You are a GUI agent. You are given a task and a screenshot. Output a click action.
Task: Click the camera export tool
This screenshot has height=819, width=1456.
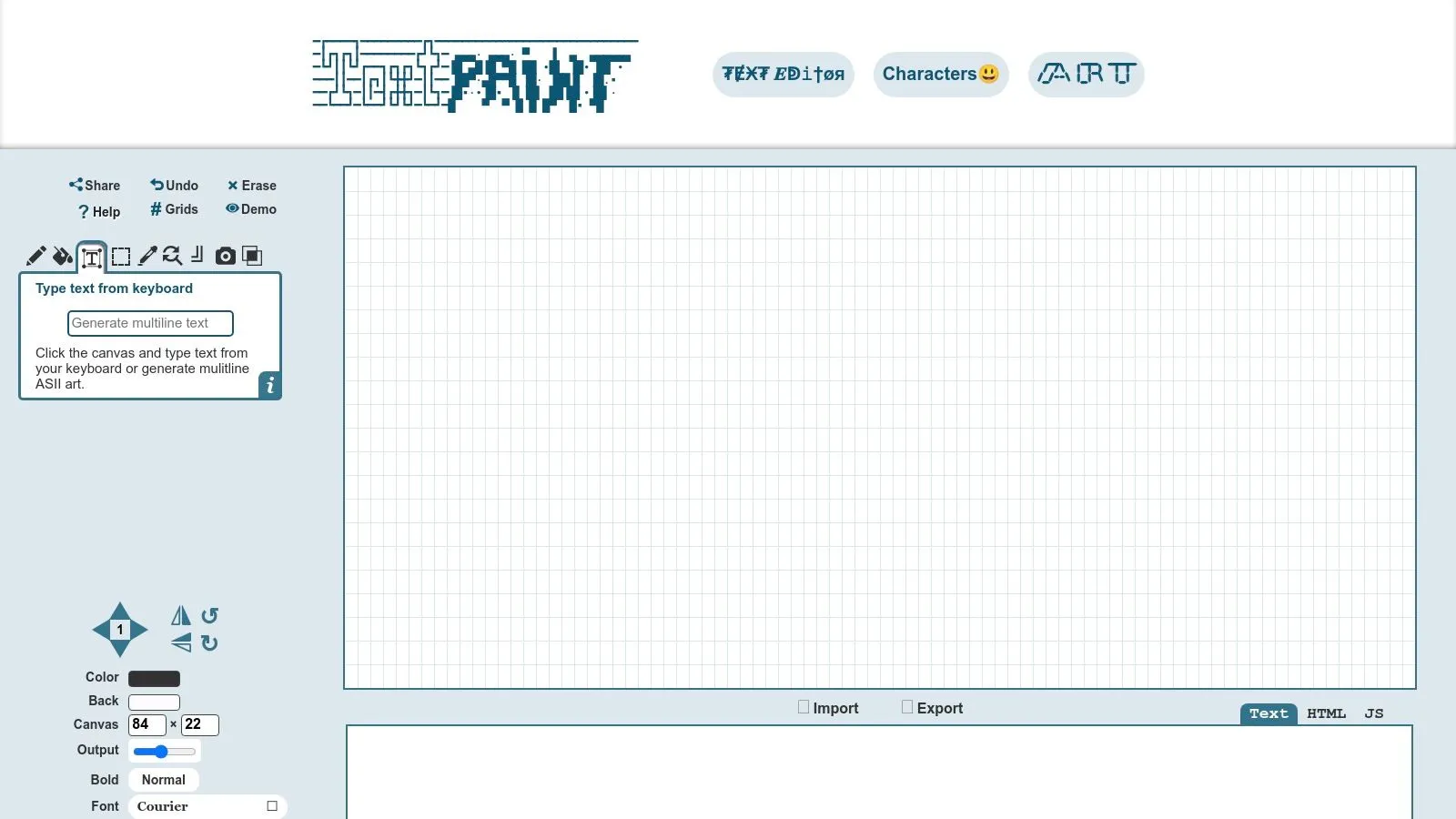(x=226, y=256)
